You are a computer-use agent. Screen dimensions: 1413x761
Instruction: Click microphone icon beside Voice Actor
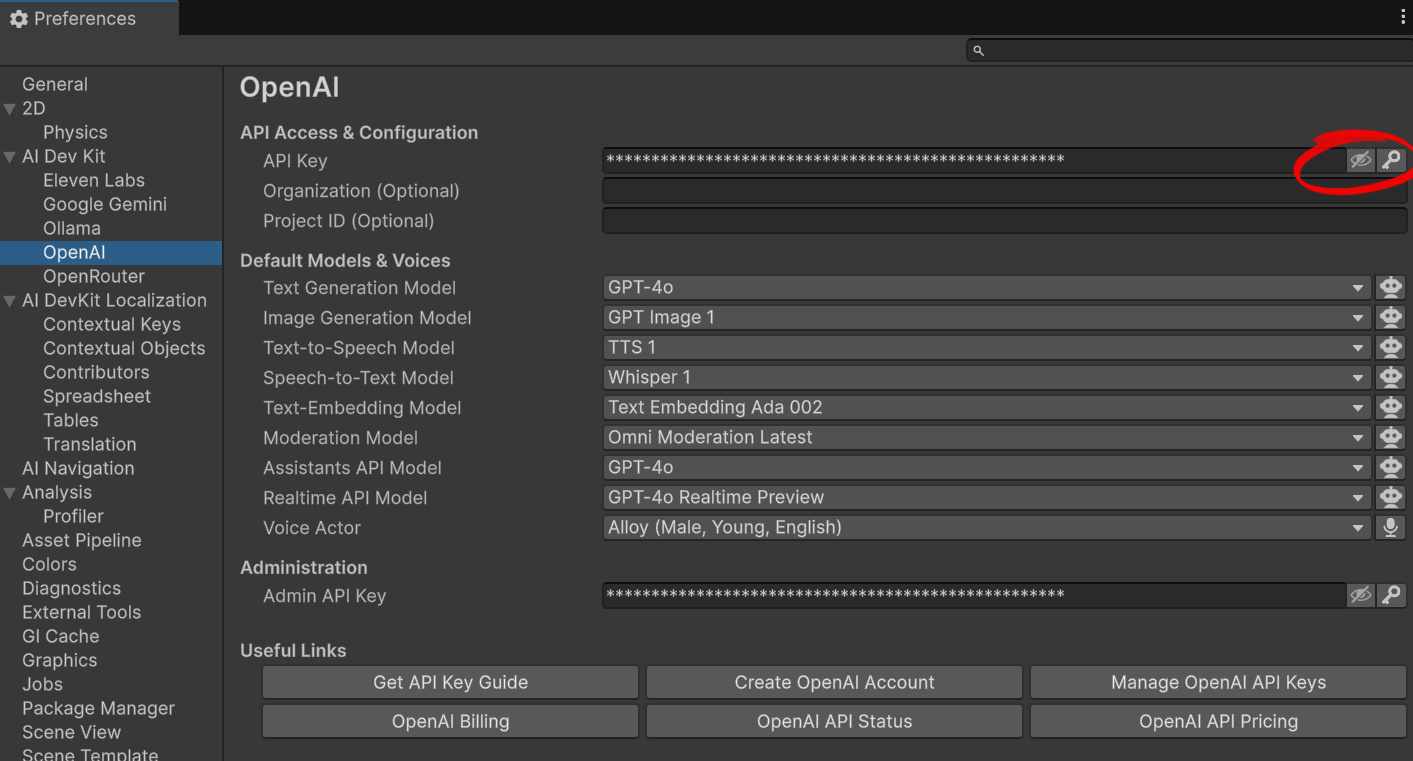(1390, 528)
